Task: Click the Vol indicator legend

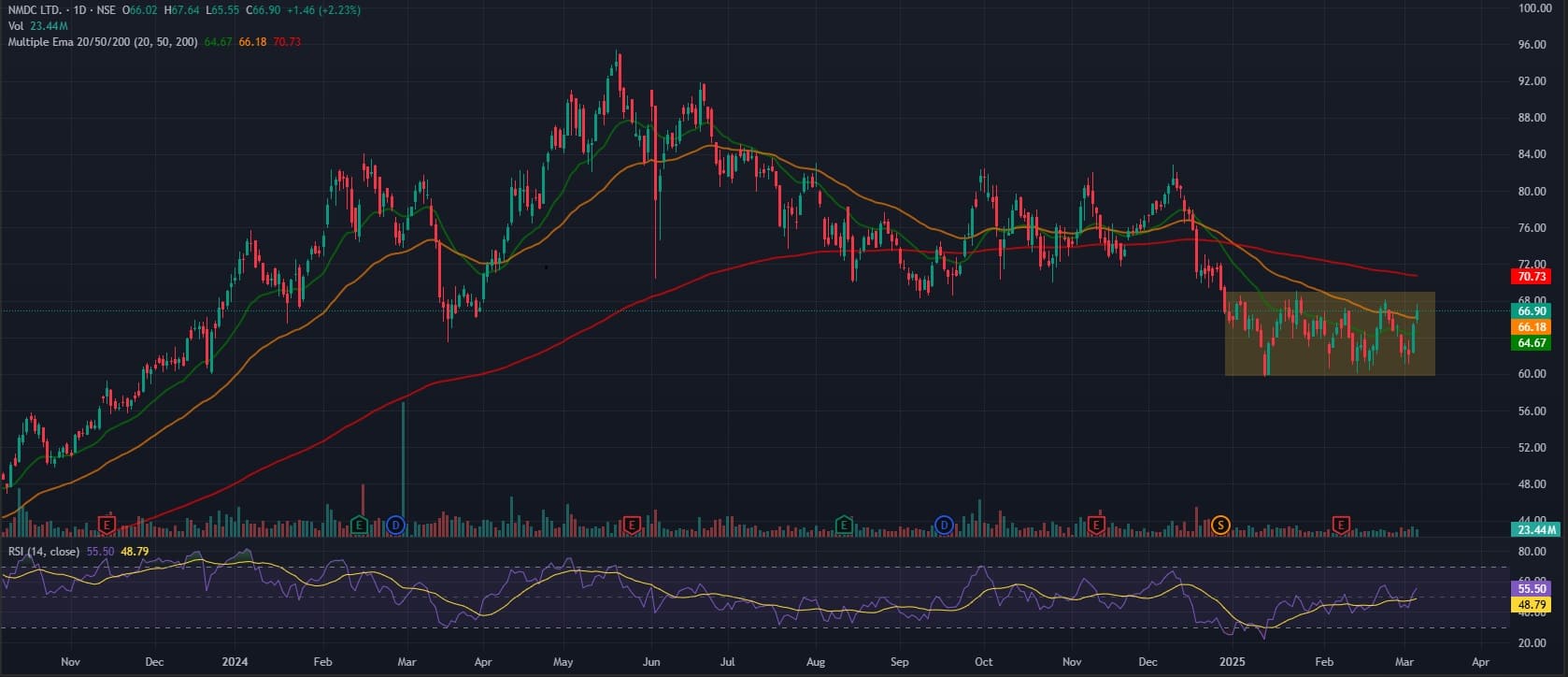Action: click(16, 26)
